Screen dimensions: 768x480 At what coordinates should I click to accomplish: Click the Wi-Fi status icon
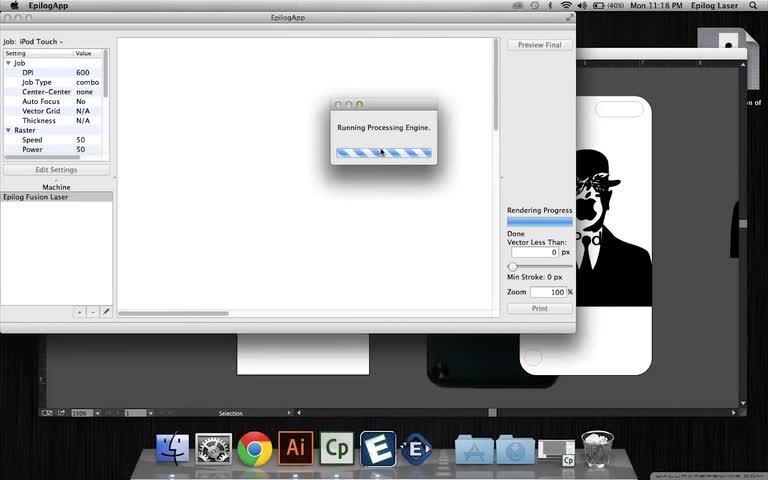point(566,5)
